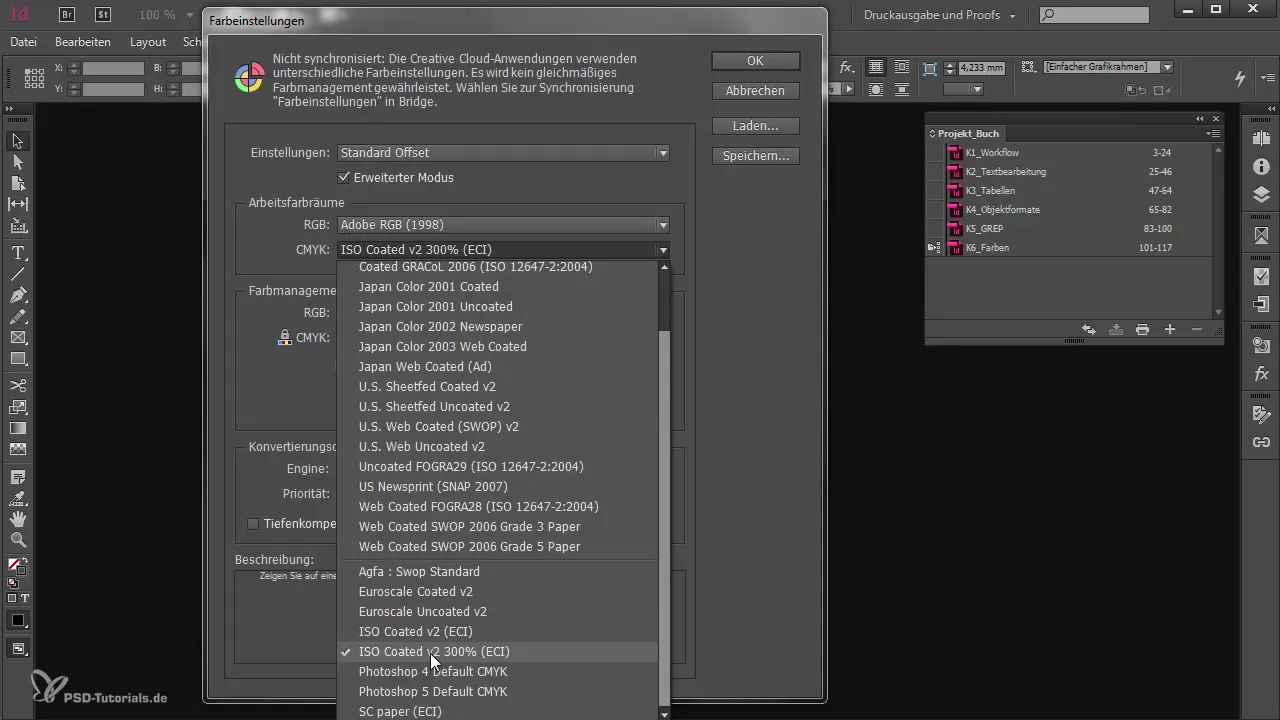Open the RGB Adobe RGB (1998) dropdown
Viewport: 1280px width, 720px height.
pos(503,225)
